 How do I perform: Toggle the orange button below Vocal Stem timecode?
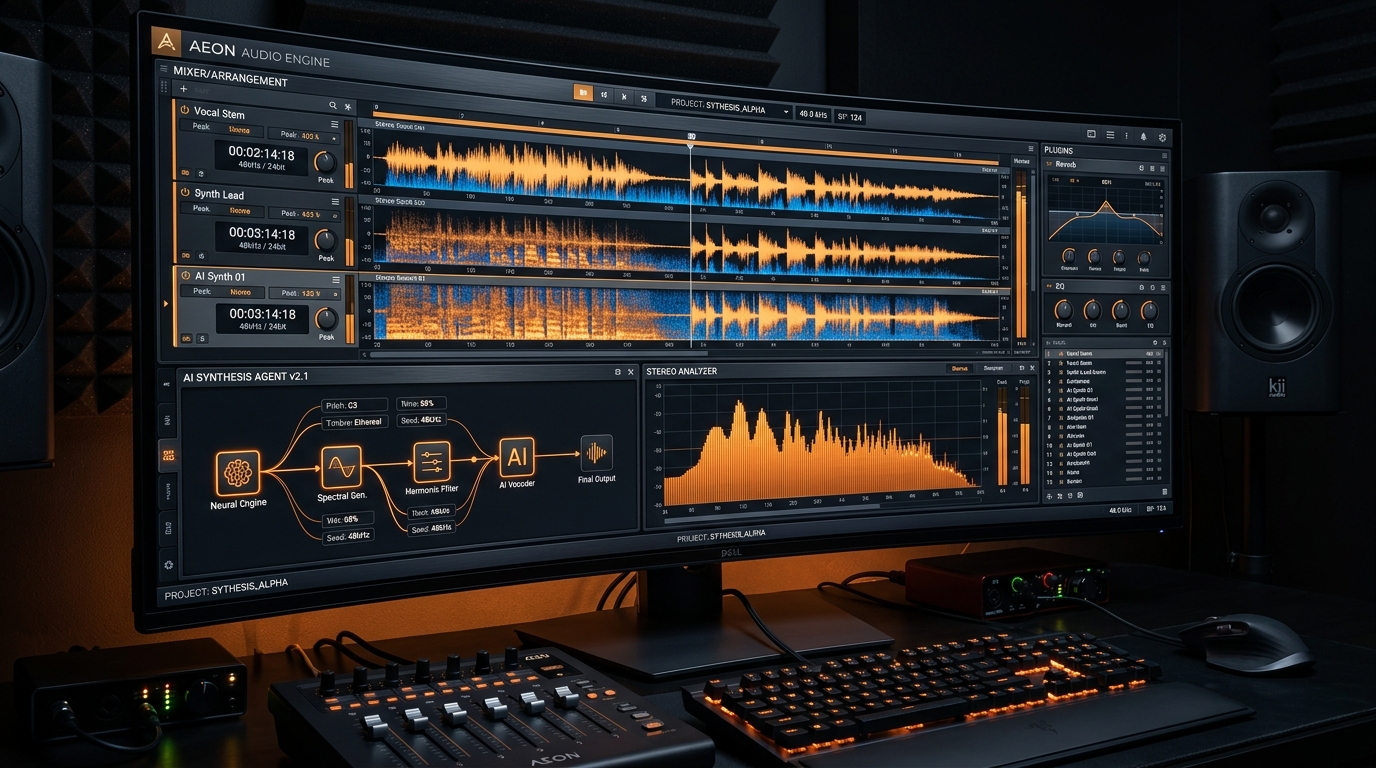point(186,172)
